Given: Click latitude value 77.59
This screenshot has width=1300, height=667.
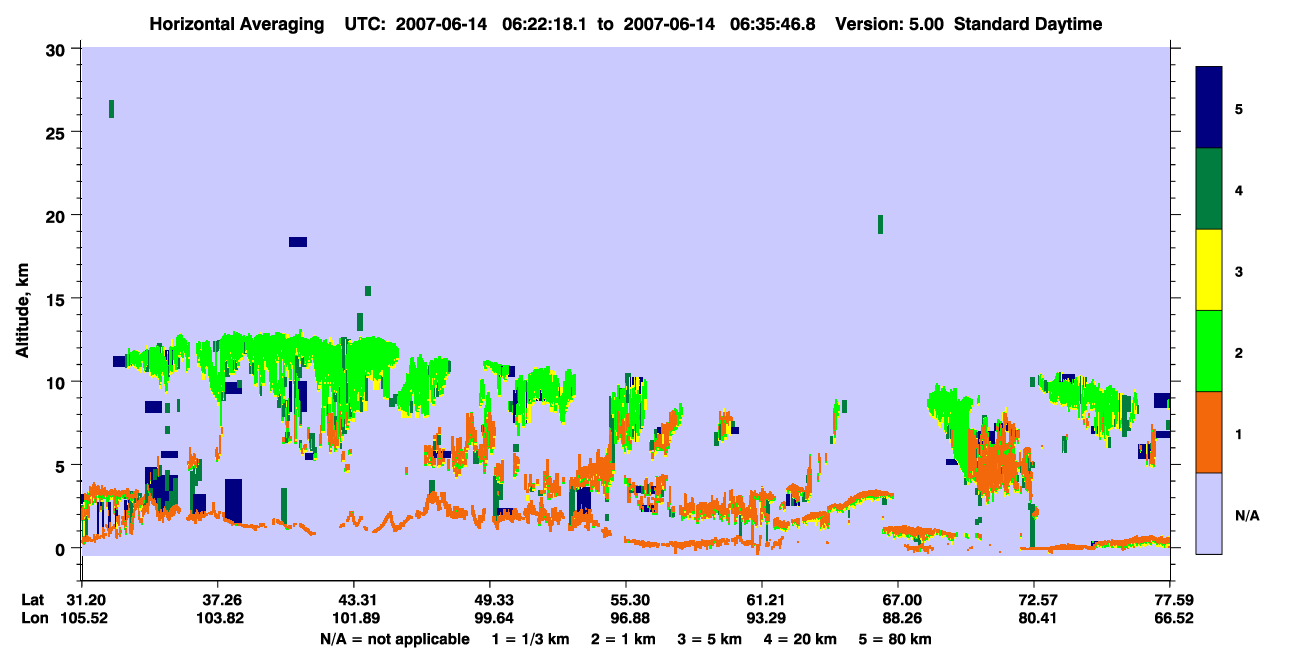Looking at the screenshot, I should [x=1169, y=599].
